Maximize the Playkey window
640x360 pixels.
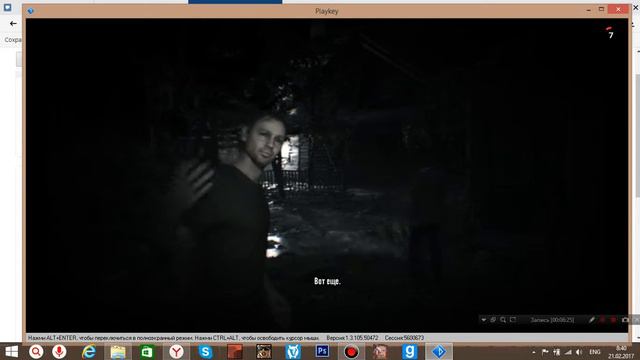tap(601, 9)
